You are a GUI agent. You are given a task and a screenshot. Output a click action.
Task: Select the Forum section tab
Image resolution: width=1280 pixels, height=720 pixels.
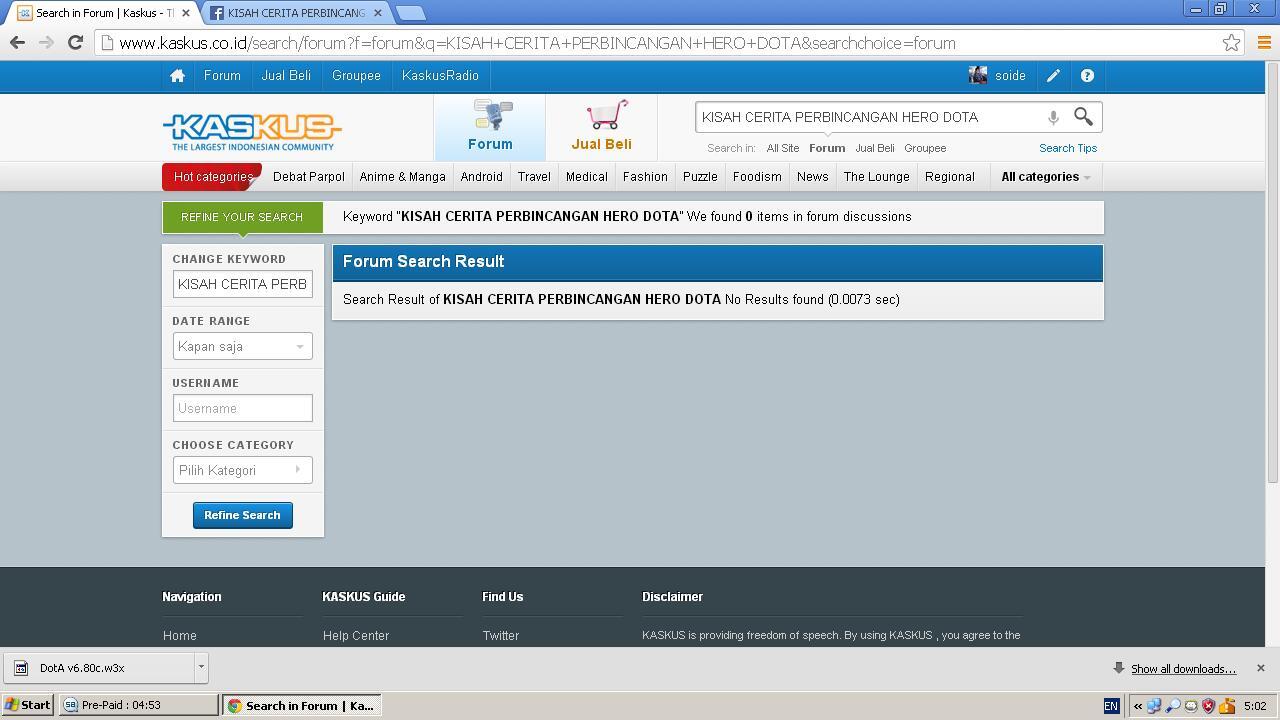(490, 127)
